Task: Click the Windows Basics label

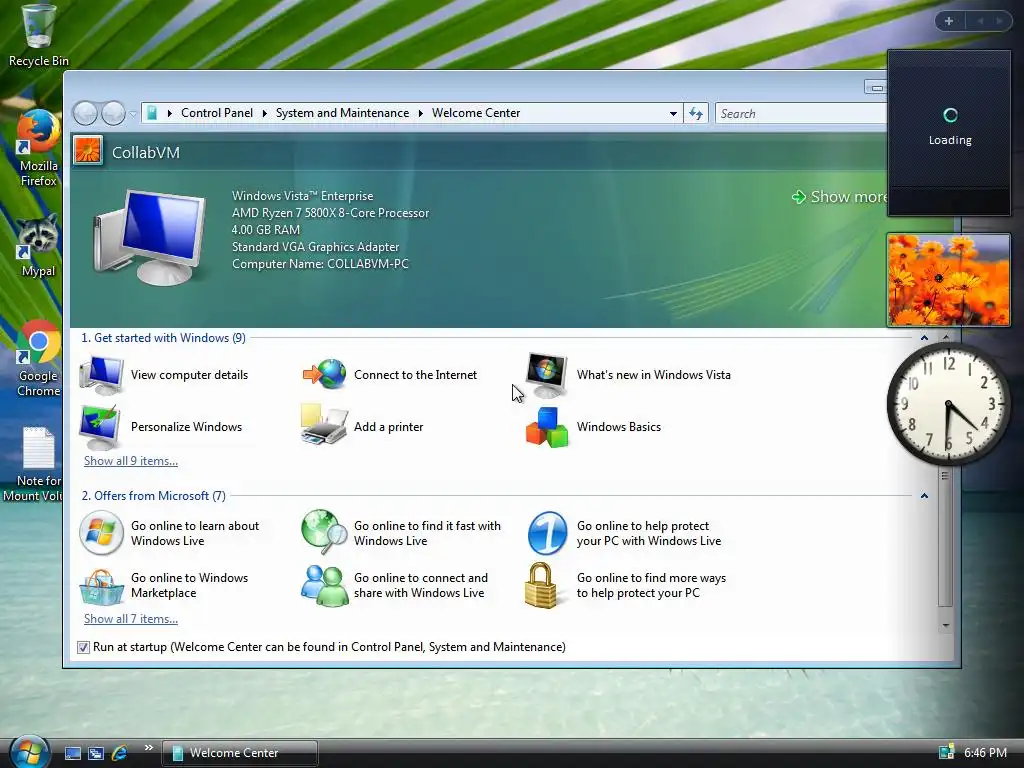Action: [x=618, y=427]
